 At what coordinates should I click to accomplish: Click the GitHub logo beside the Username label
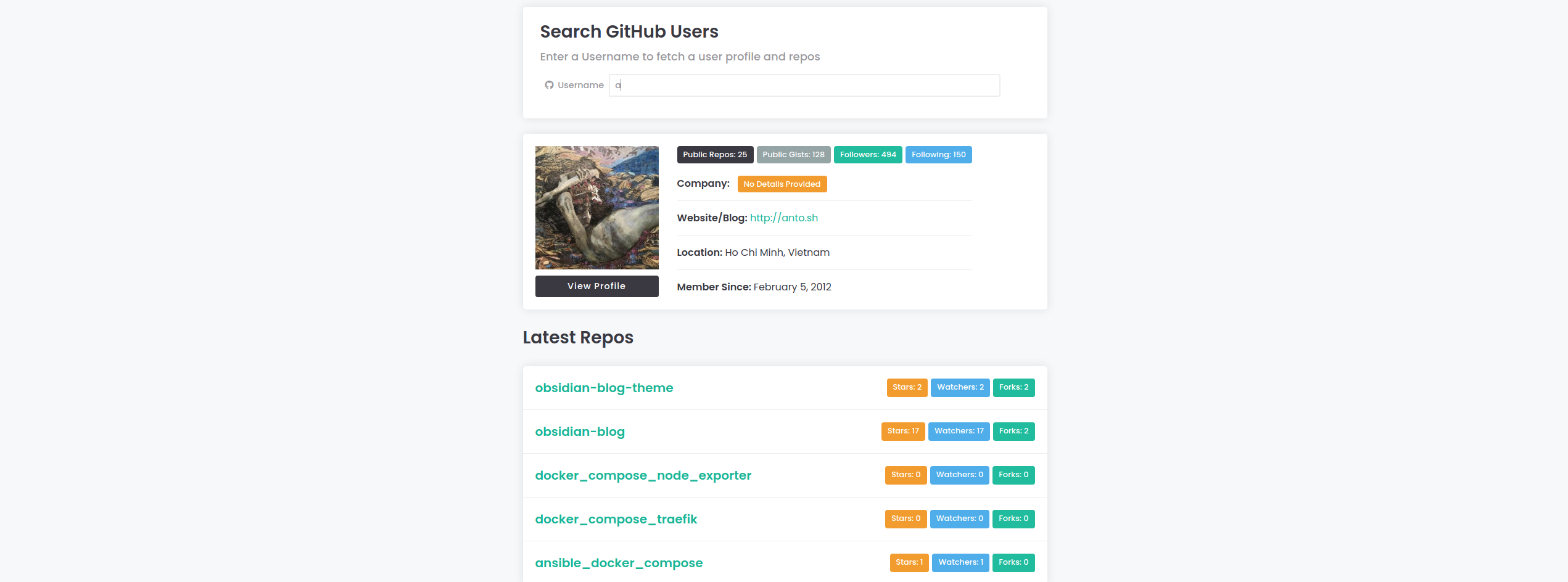click(x=549, y=85)
